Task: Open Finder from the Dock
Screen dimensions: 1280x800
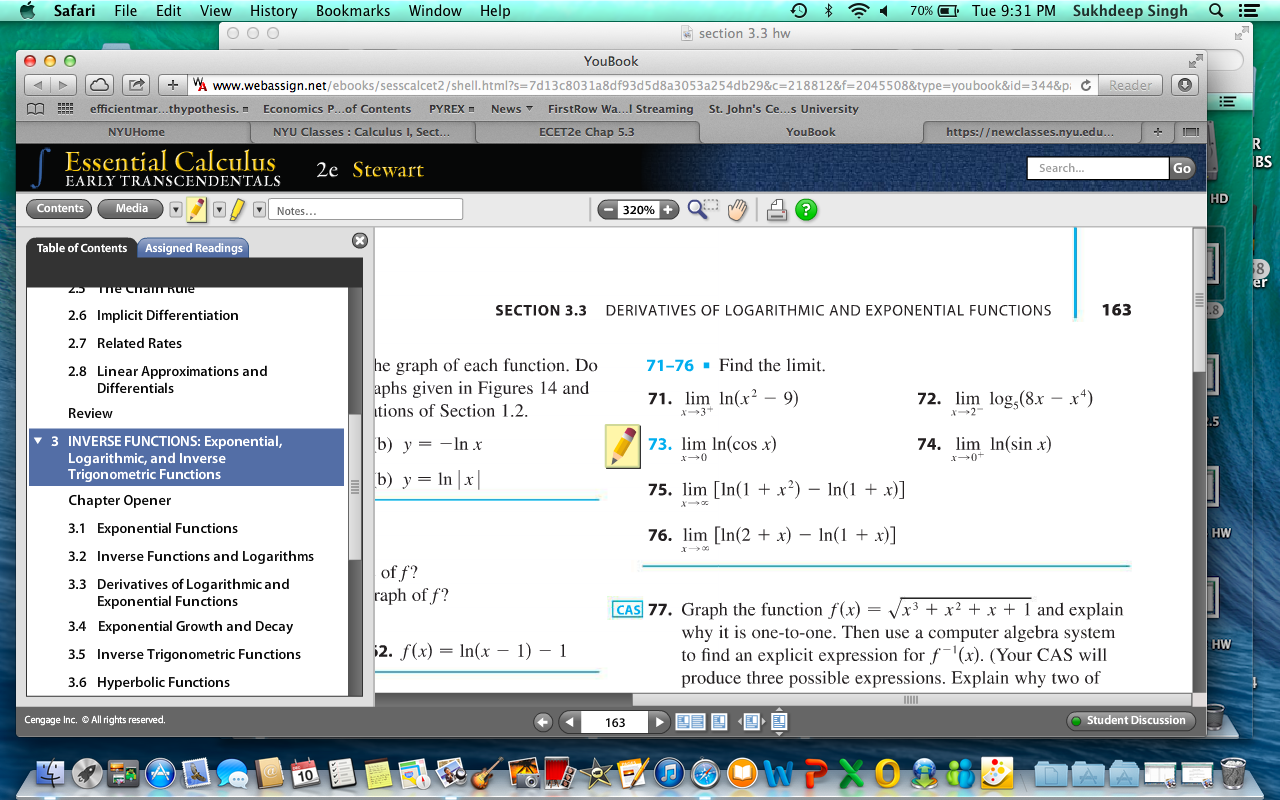Action: pyautogui.click(x=50, y=772)
